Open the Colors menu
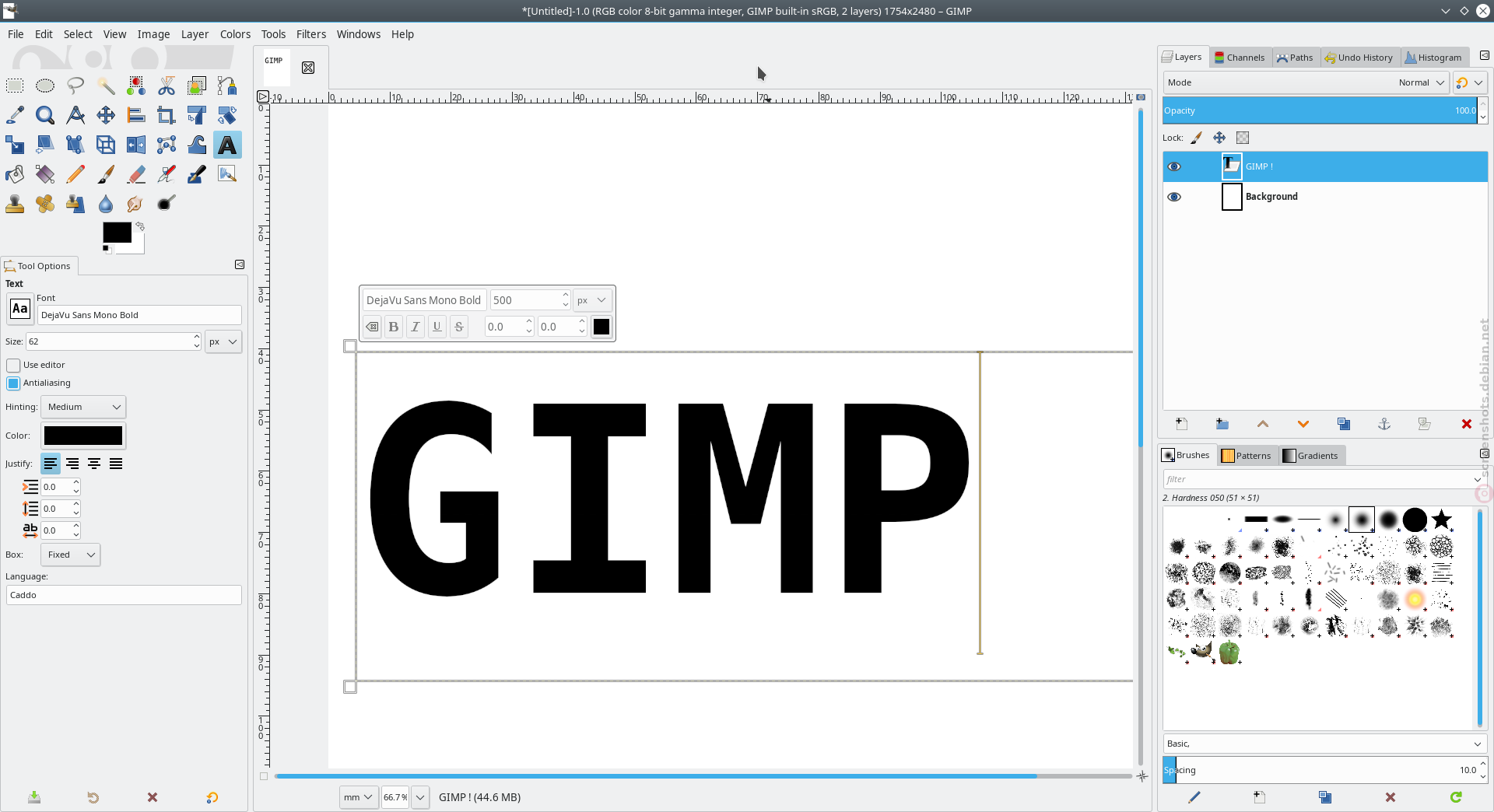The width and height of the screenshot is (1494, 812). (x=235, y=34)
